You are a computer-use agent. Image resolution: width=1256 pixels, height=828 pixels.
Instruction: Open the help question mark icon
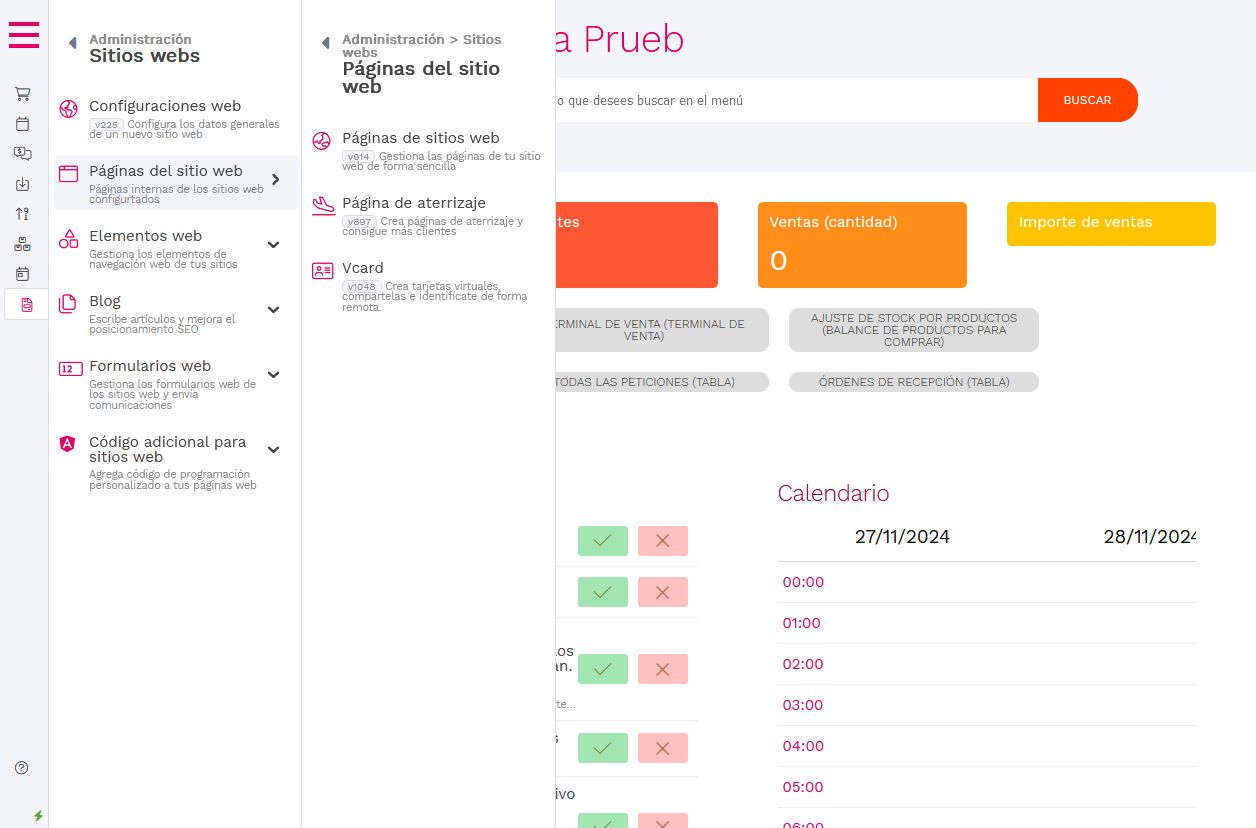click(22, 768)
